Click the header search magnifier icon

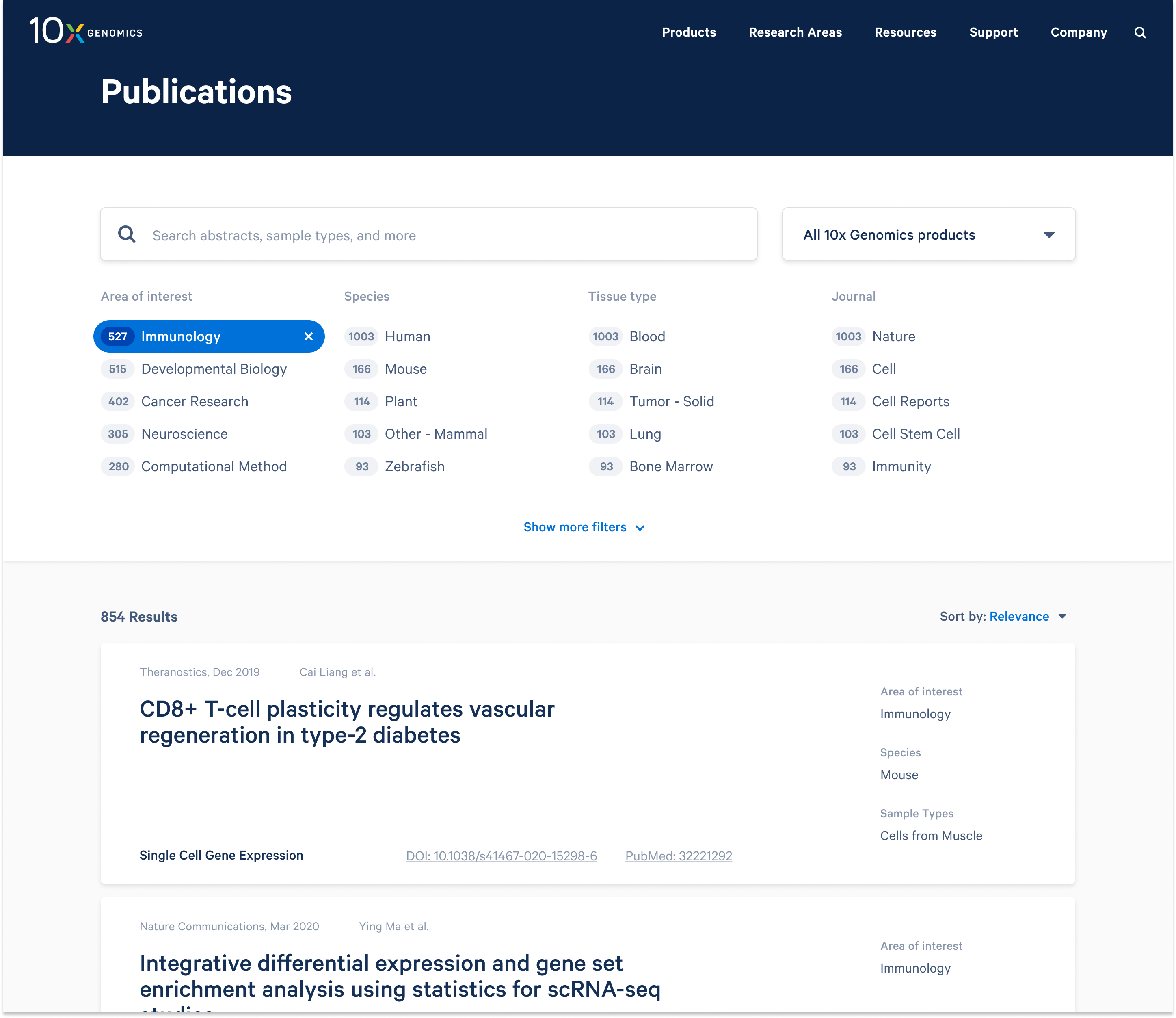[1140, 32]
